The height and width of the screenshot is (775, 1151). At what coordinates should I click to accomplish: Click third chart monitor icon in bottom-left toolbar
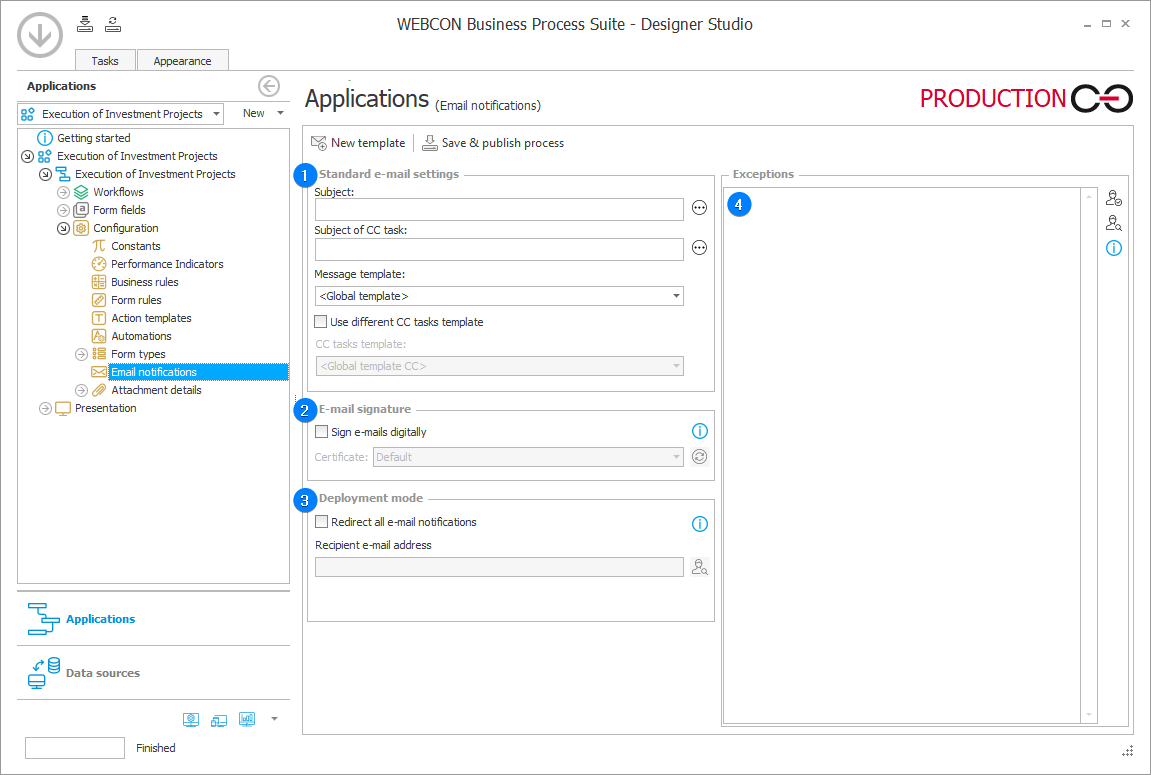pyautogui.click(x=247, y=719)
